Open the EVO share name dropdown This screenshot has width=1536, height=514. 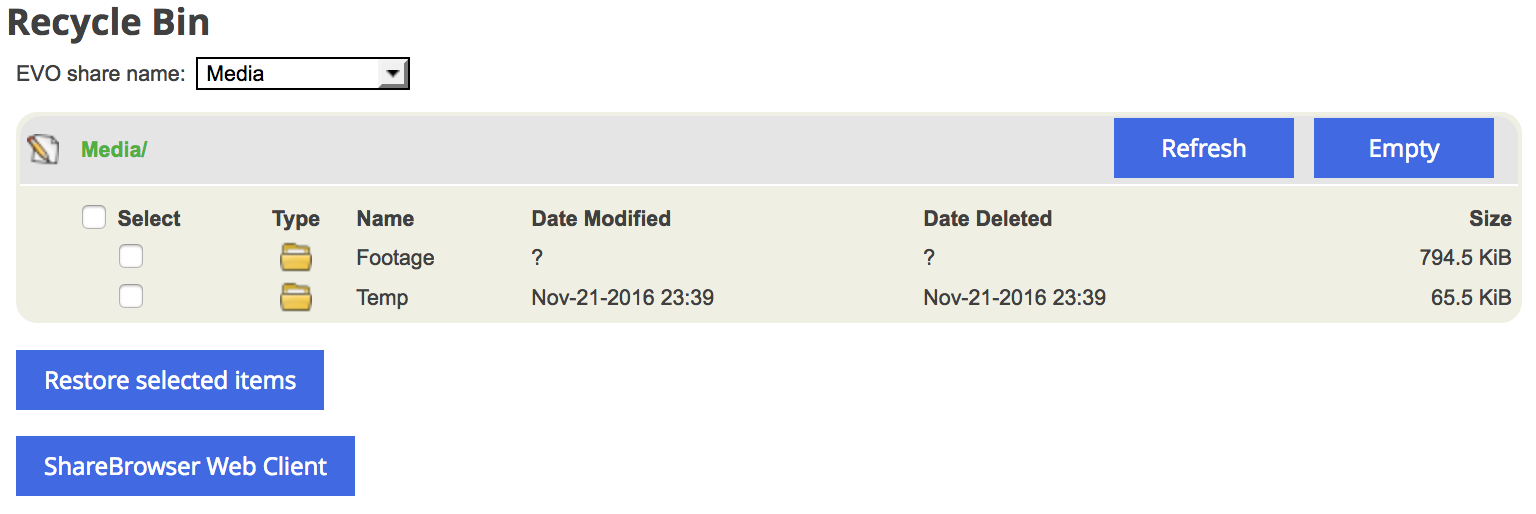pos(303,73)
